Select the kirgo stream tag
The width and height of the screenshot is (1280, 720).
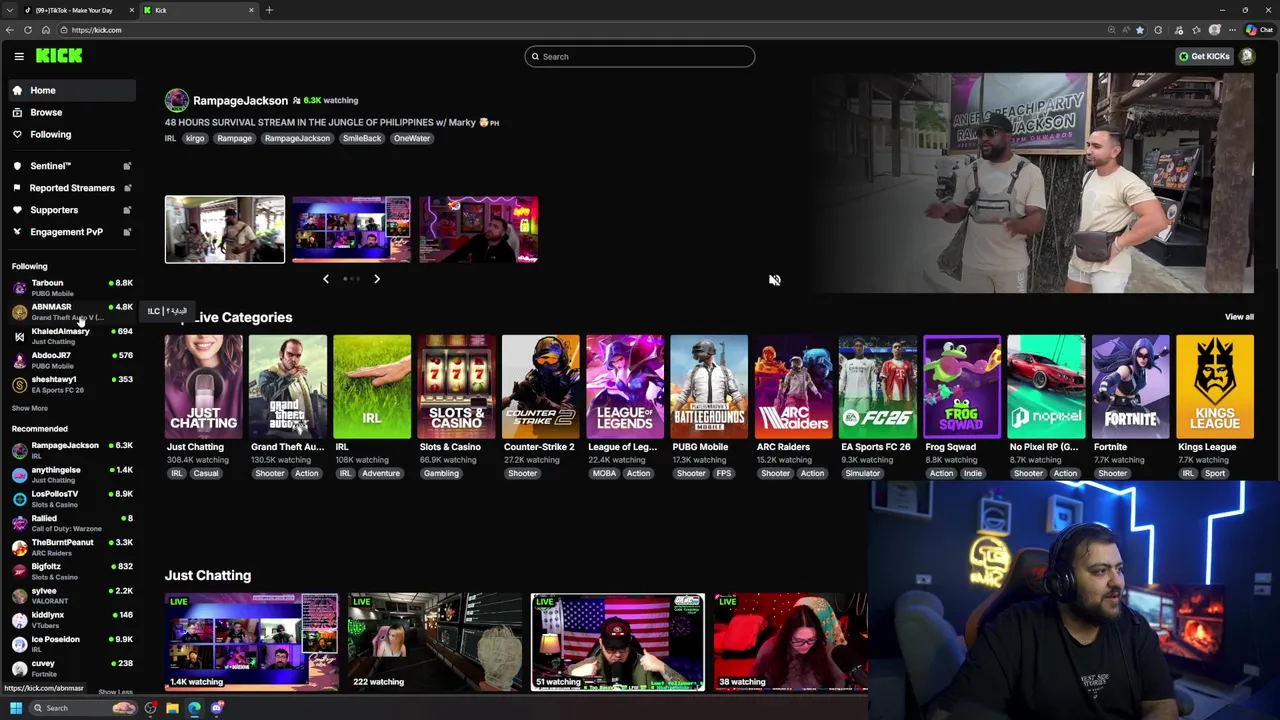point(195,138)
